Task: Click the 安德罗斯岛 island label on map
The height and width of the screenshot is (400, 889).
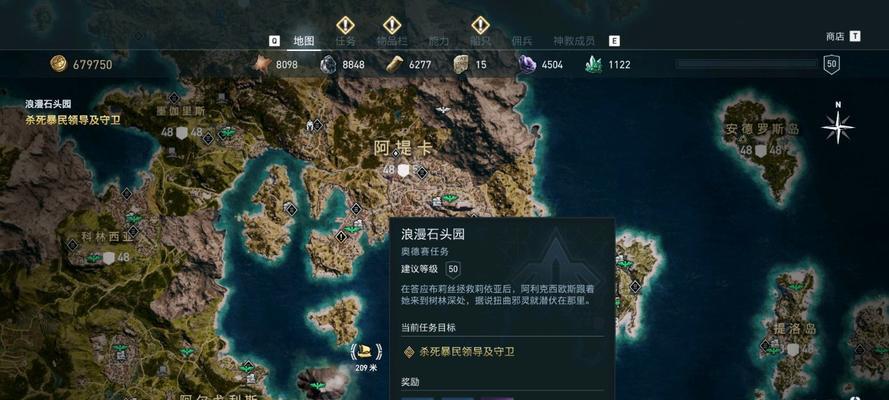Action: point(762,130)
